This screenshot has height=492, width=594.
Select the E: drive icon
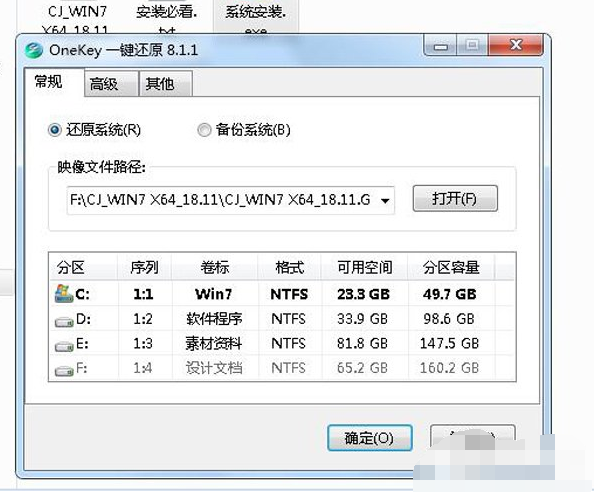[64, 346]
